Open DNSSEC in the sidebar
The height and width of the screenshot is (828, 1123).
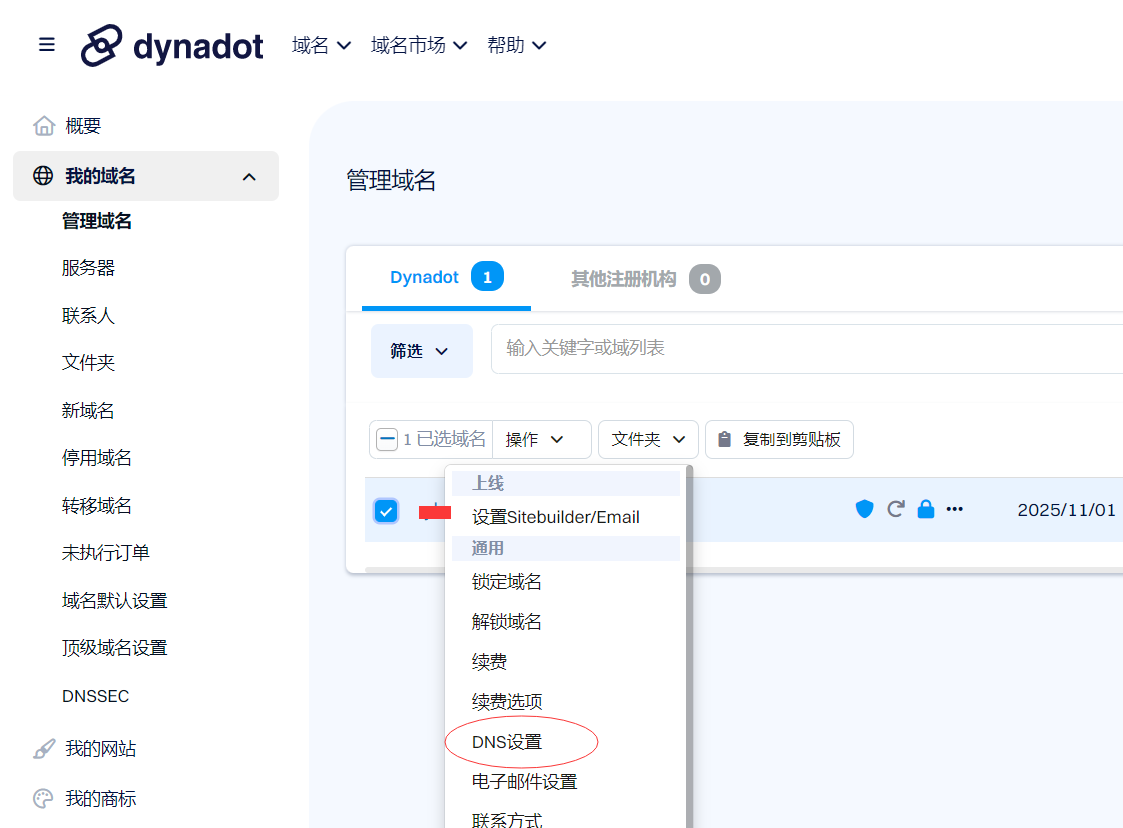point(95,696)
